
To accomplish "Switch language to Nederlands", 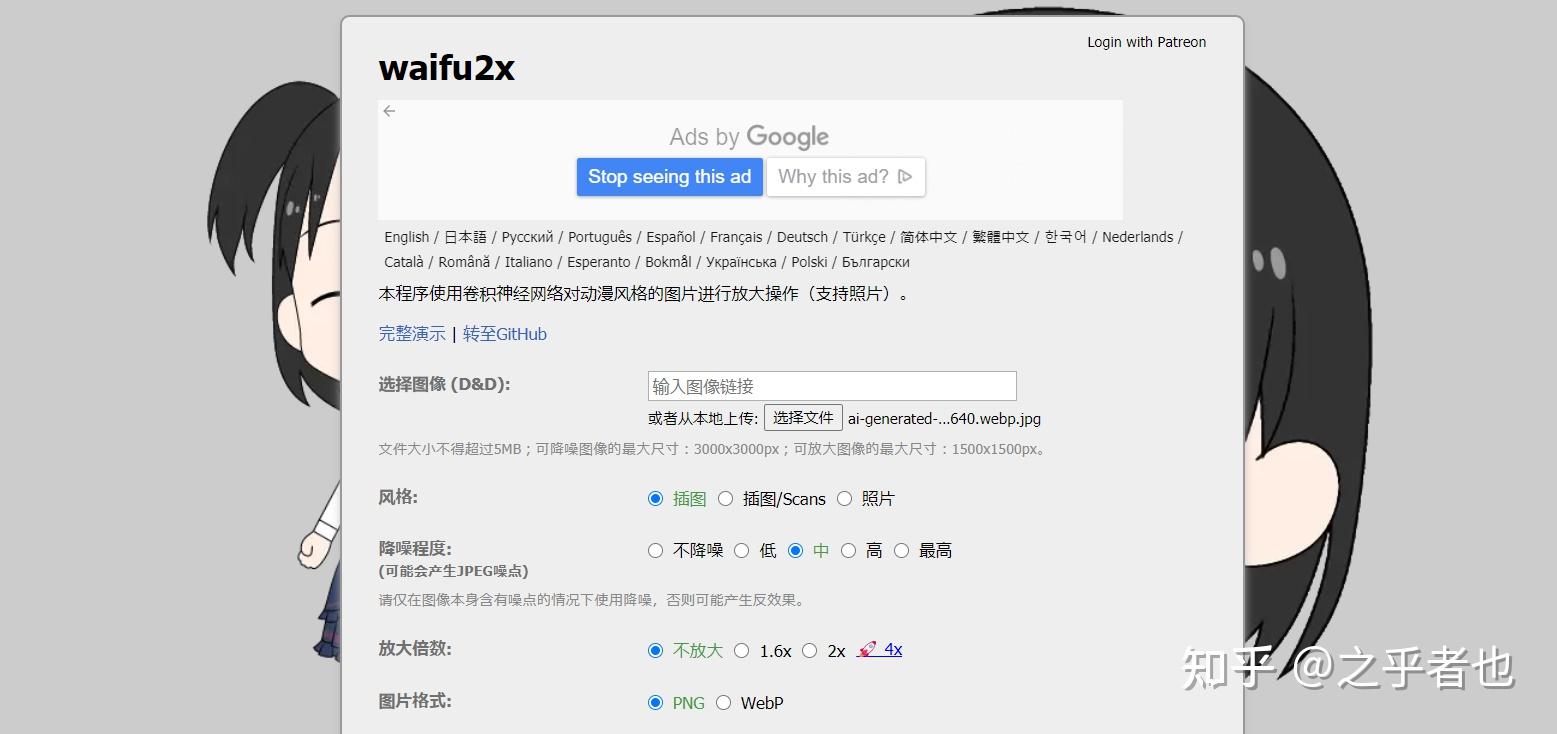I will (1137, 237).
